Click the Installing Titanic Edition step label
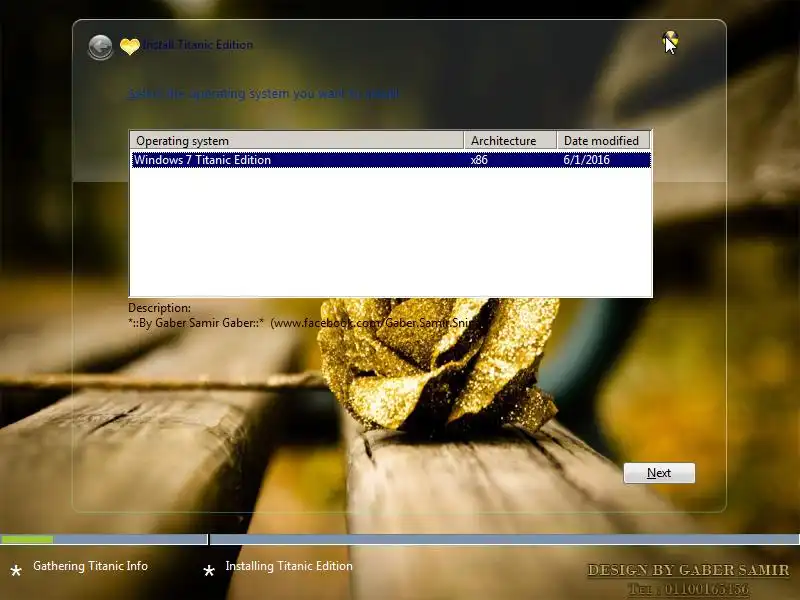Image resolution: width=800 pixels, height=600 pixels. [289, 566]
